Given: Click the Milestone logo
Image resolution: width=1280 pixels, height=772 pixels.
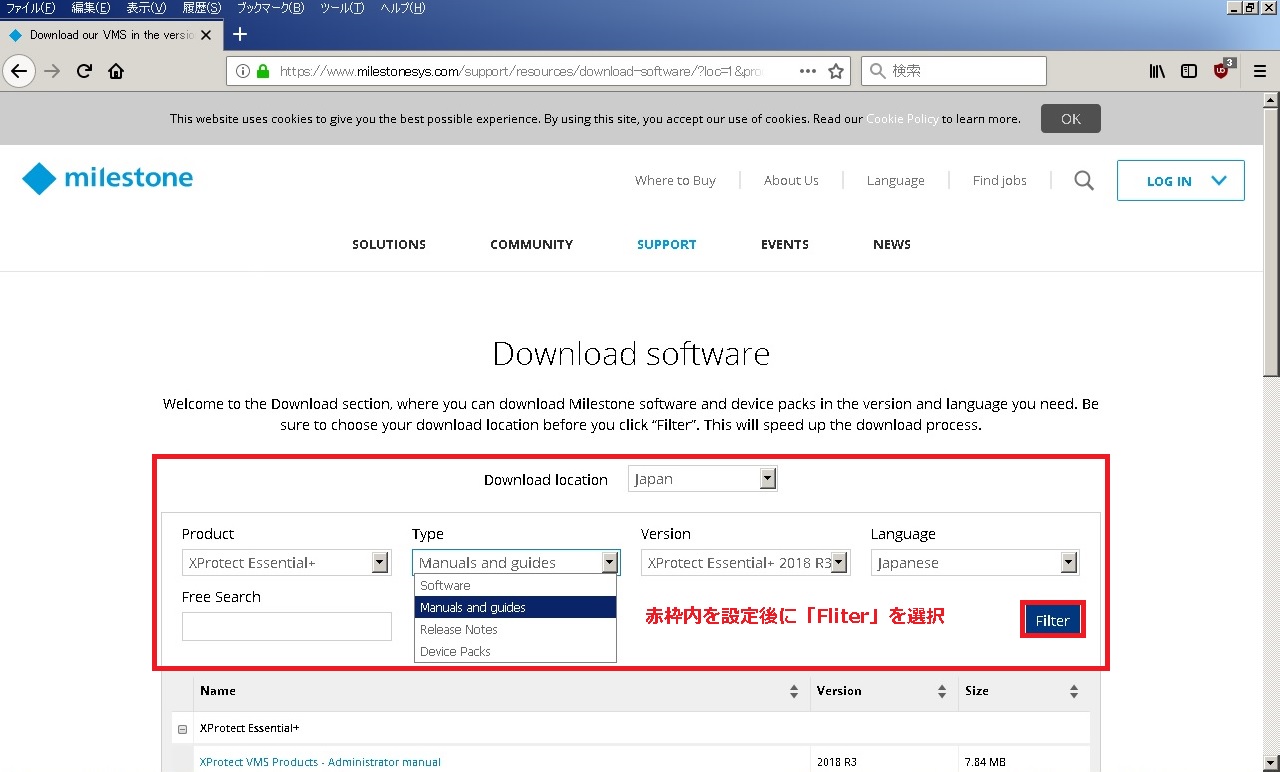Looking at the screenshot, I should [107, 179].
